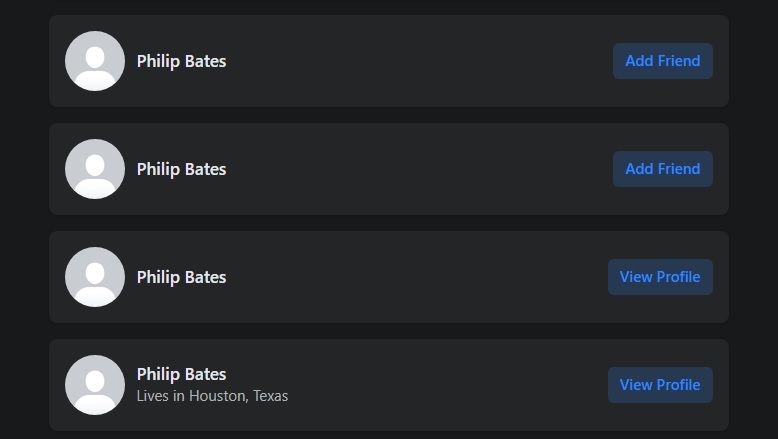Image resolution: width=778 pixels, height=439 pixels.
Task: Open the third Philip Bates profile avatar
Action: pos(95,277)
